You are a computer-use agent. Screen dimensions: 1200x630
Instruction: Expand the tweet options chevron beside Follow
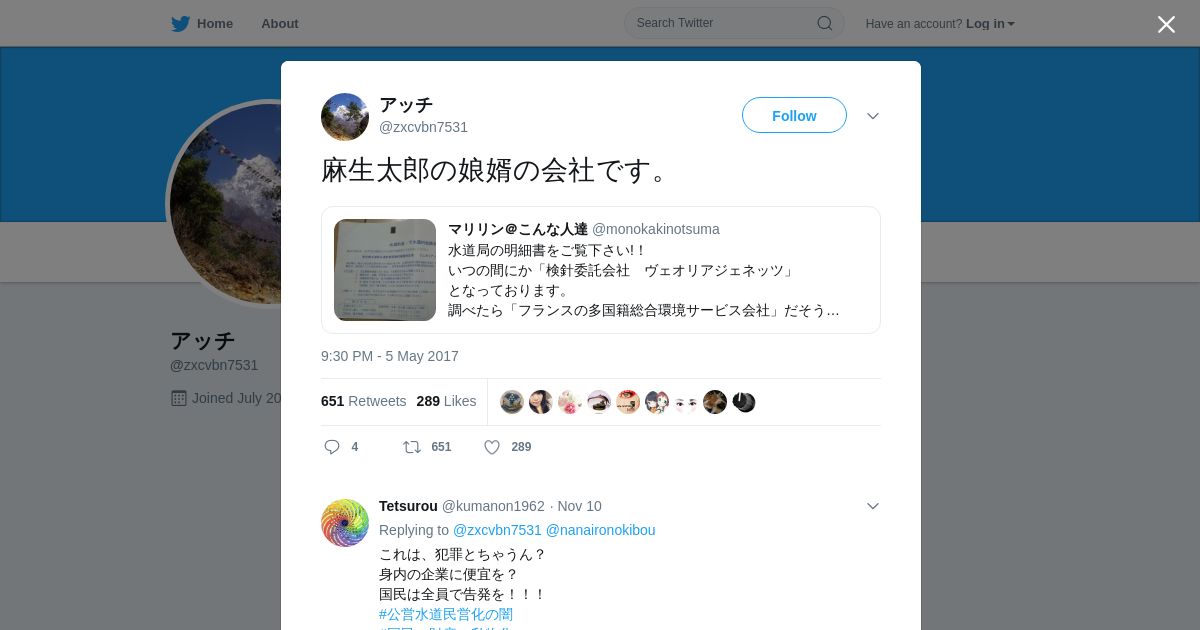pos(873,116)
